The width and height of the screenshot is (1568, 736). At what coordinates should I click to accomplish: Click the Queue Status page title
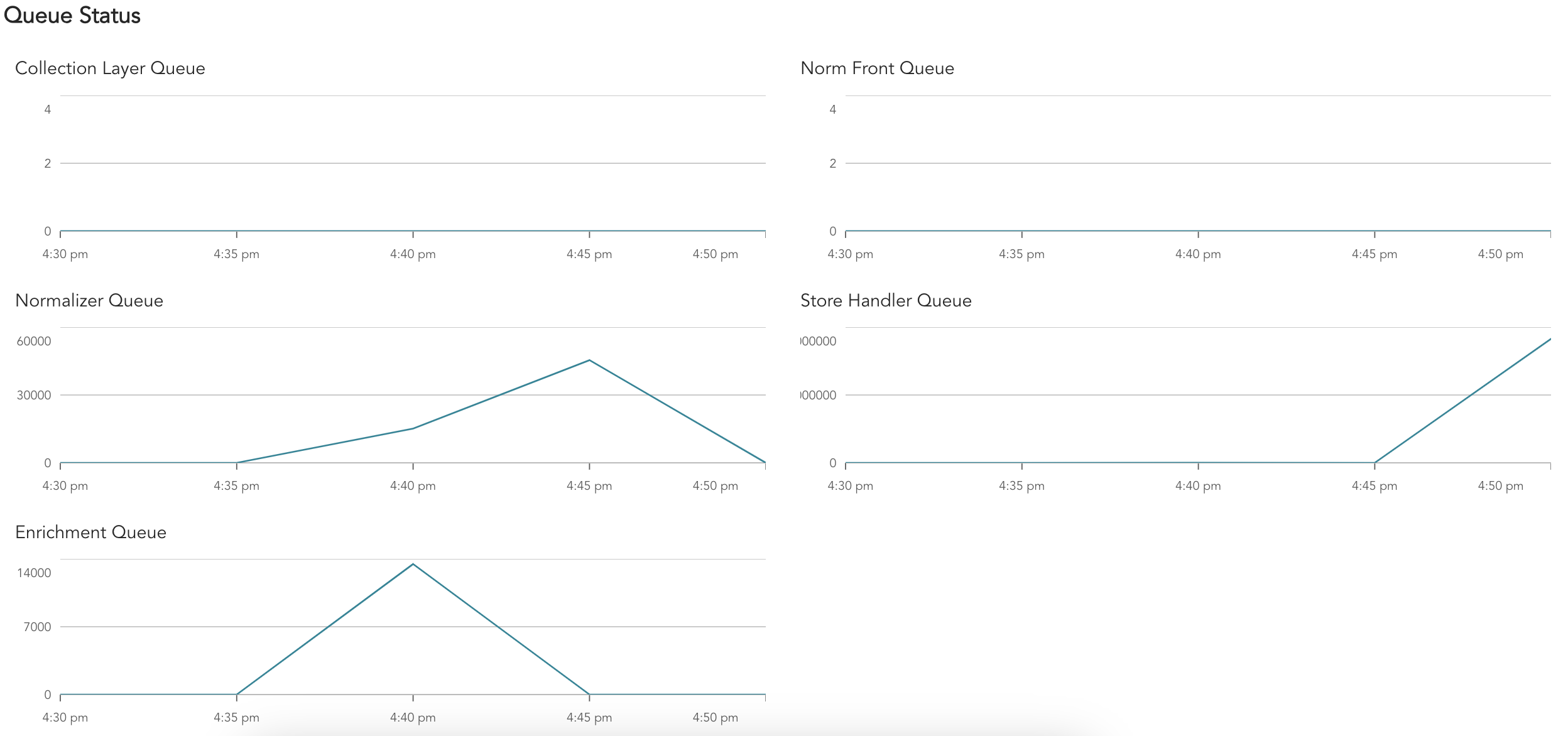coord(72,15)
